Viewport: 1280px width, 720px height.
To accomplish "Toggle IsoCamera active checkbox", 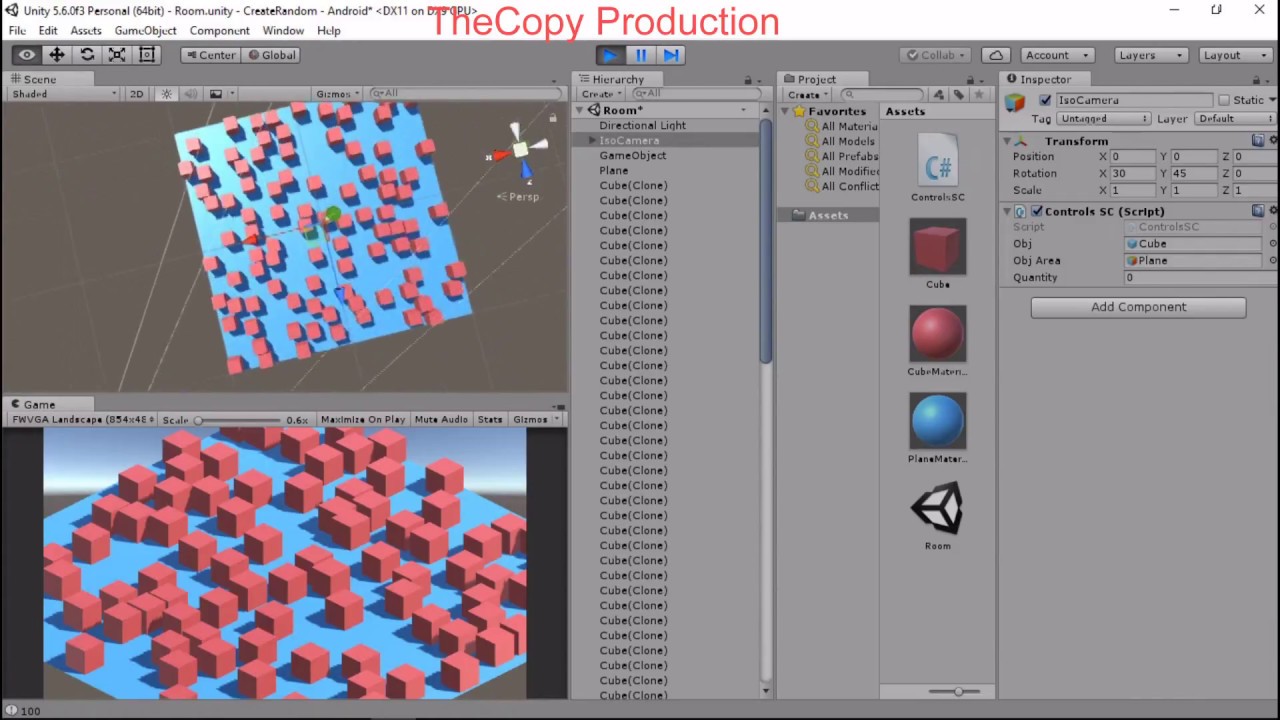I will point(1045,100).
